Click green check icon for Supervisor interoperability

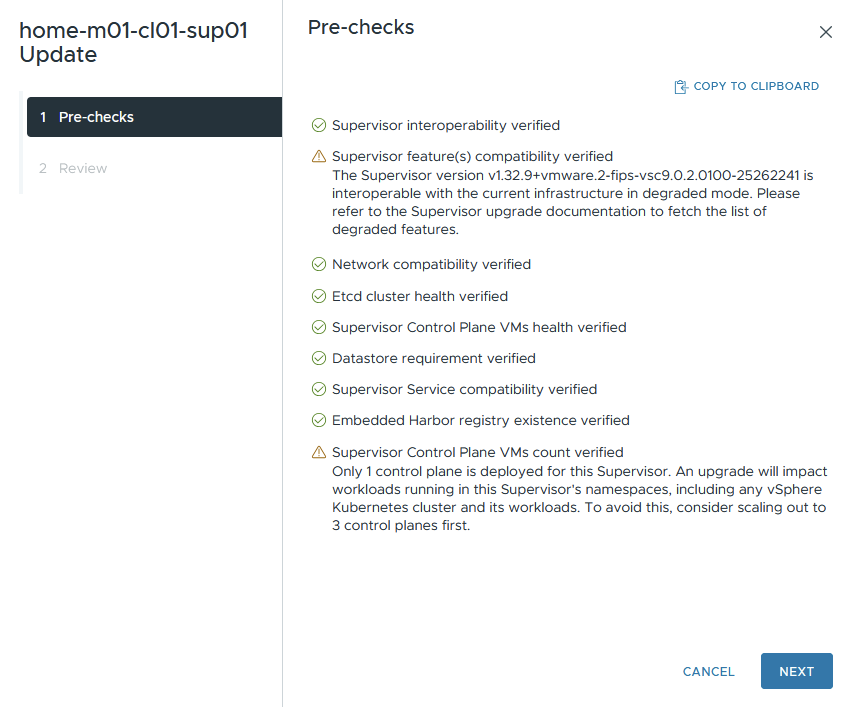tap(319, 126)
